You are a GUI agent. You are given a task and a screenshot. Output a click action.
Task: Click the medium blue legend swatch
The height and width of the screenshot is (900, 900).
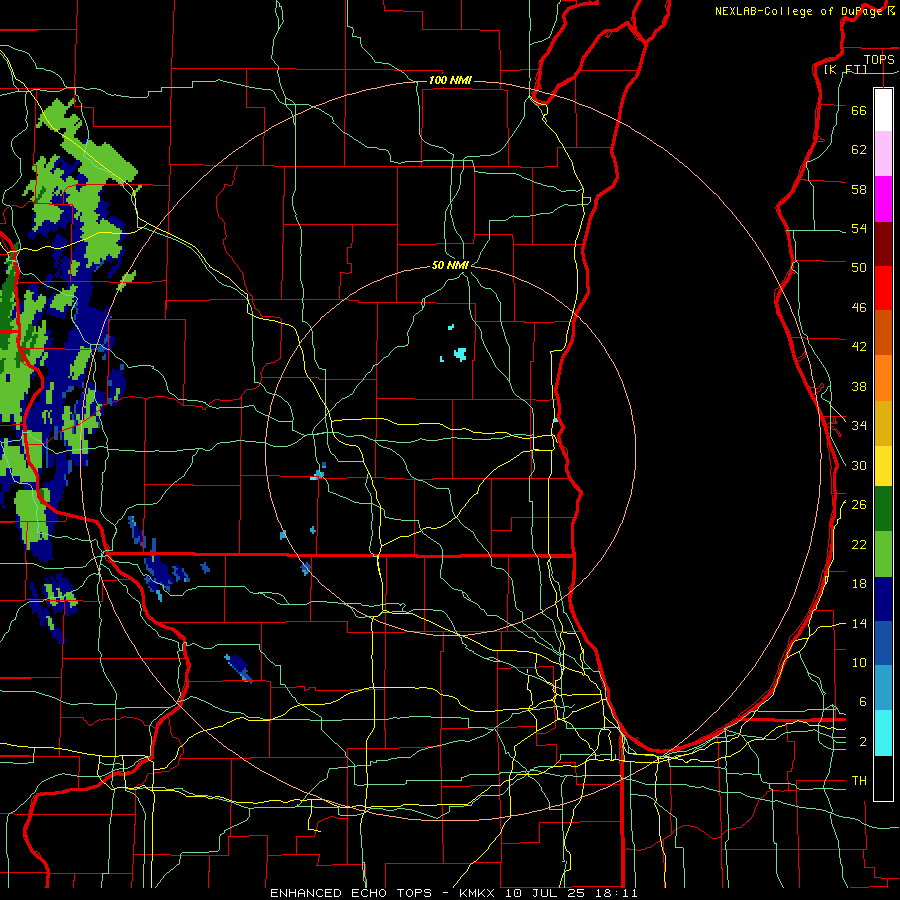coord(883,643)
